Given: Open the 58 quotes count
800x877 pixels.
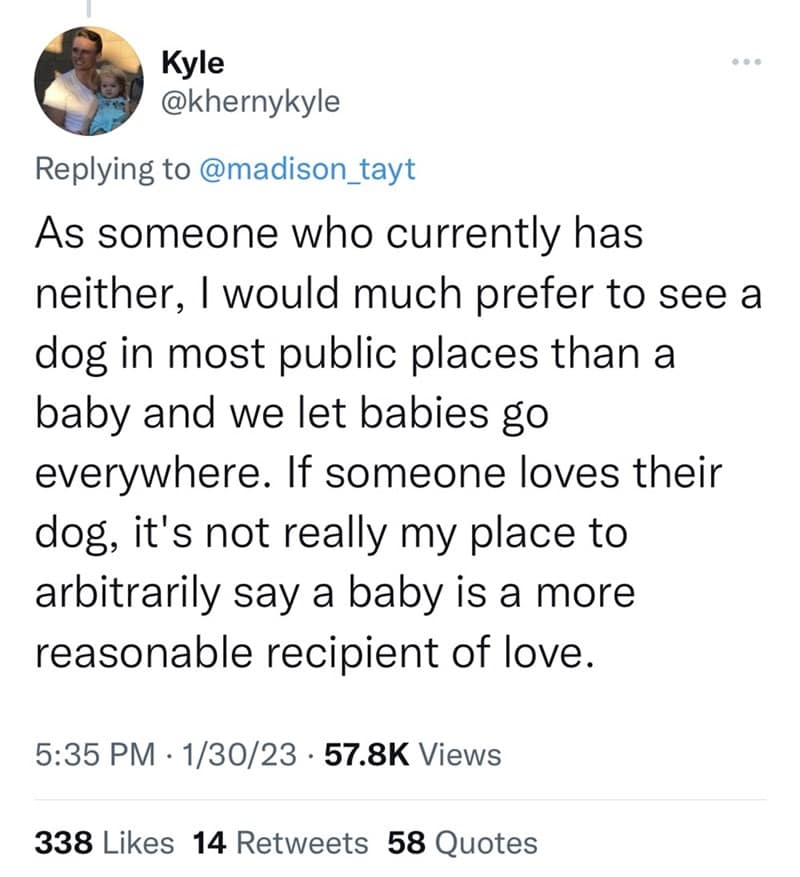Looking at the screenshot, I should (407, 843).
